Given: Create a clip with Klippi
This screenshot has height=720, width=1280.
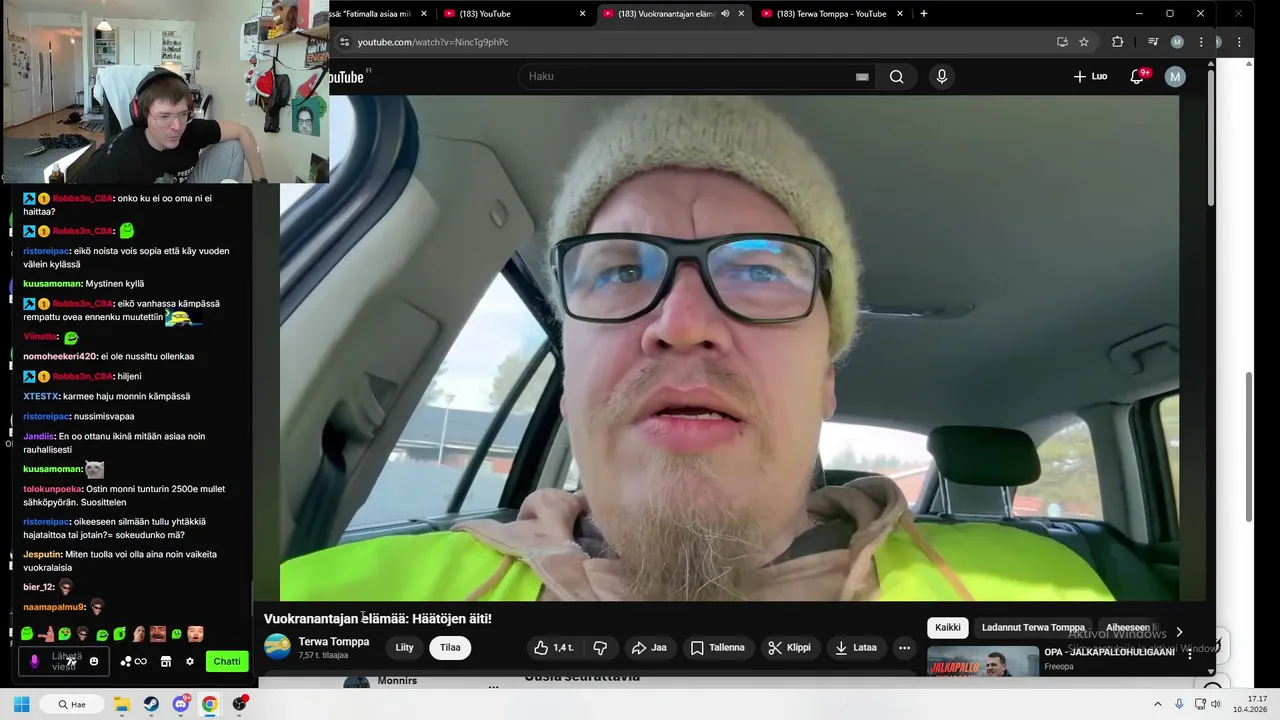Looking at the screenshot, I should (789, 648).
